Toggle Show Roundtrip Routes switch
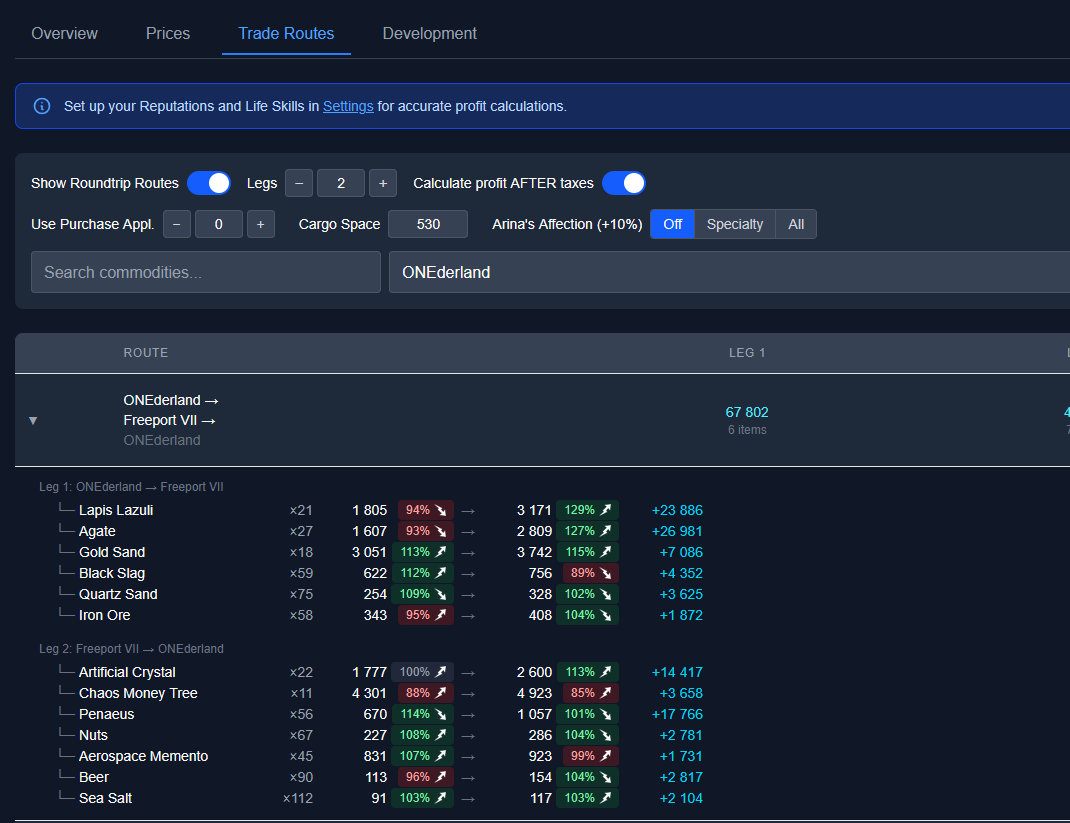The width and height of the screenshot is (1070, 823). [x=209, y=184]
